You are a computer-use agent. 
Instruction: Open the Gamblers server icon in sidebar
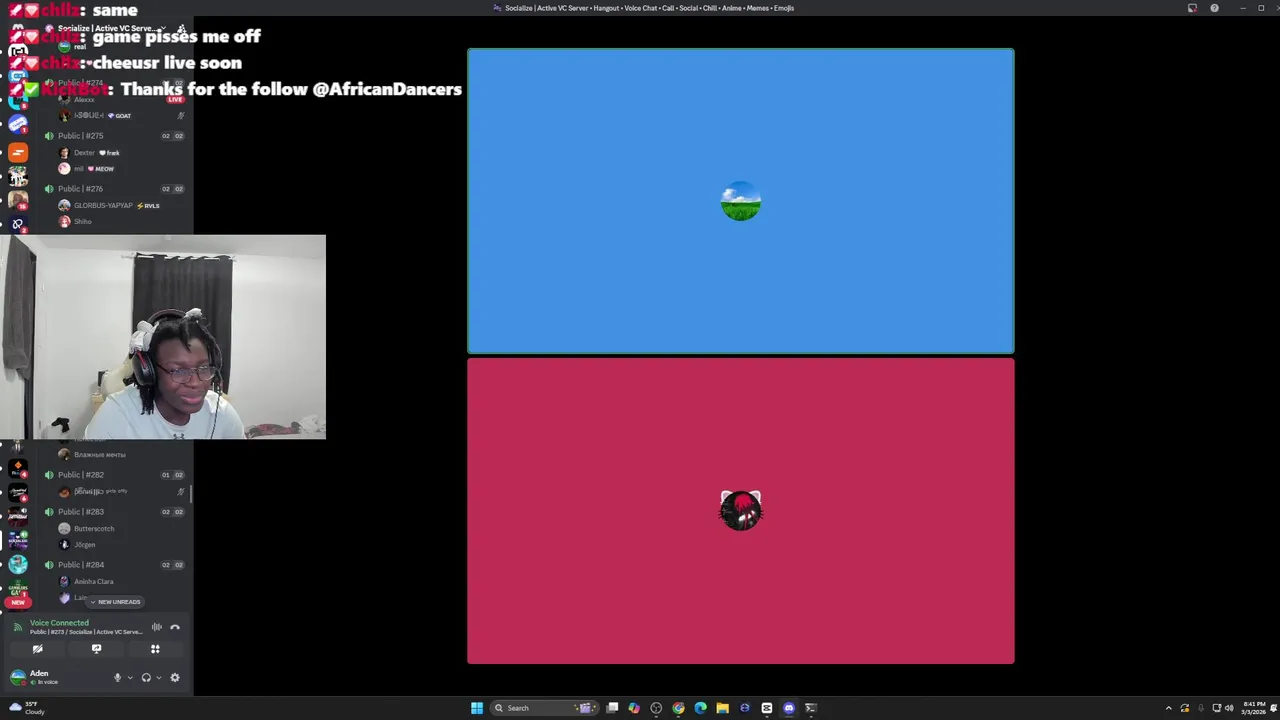[18, 589]
